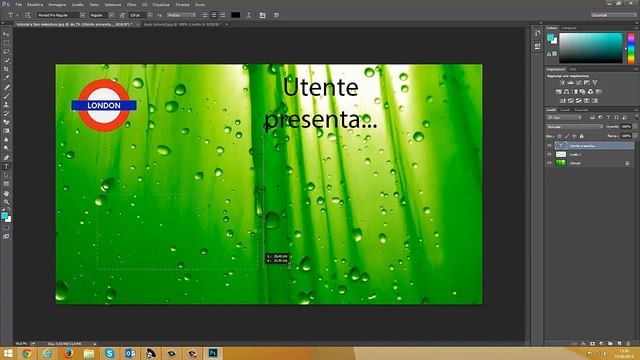Open the Character and Paragraph panels

click(x=262, y=15)
